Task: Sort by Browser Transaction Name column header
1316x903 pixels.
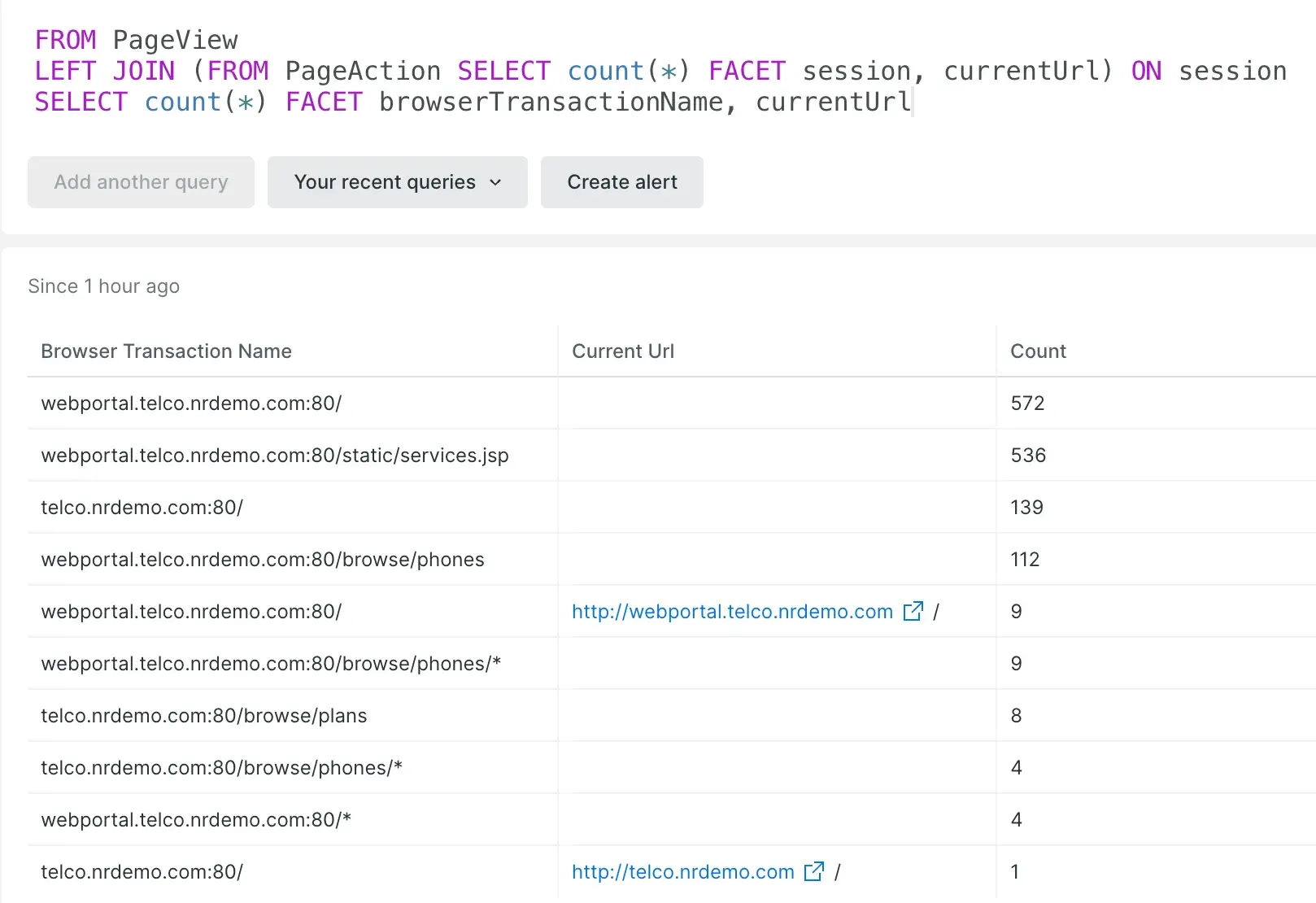Action: (166, 351)
